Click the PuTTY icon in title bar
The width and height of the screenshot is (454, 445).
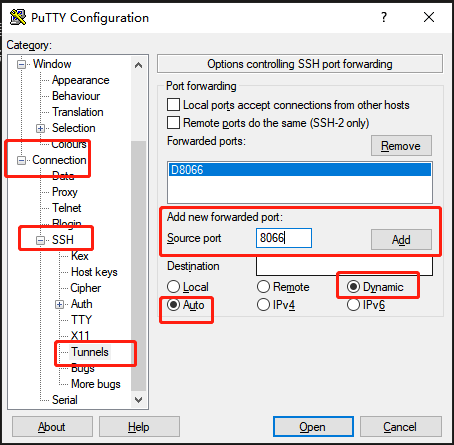point(18,17)
